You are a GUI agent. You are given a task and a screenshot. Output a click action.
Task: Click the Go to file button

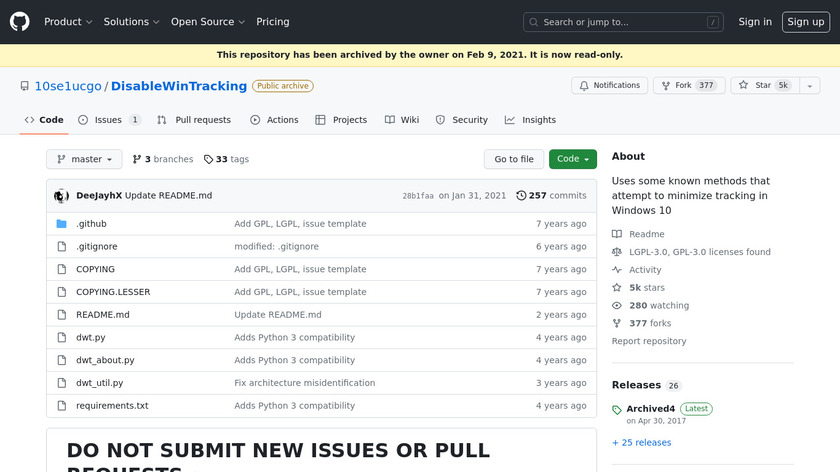pyautogui.click(x=514, y=159)
